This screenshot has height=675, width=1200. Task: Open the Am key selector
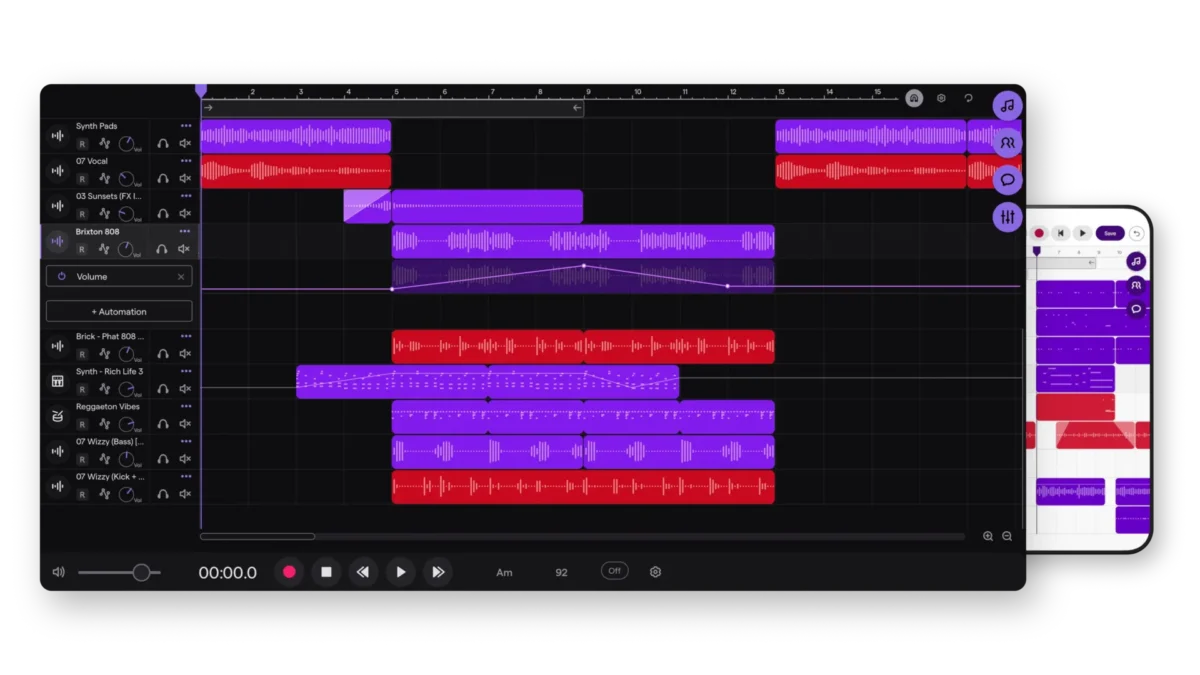504,573
